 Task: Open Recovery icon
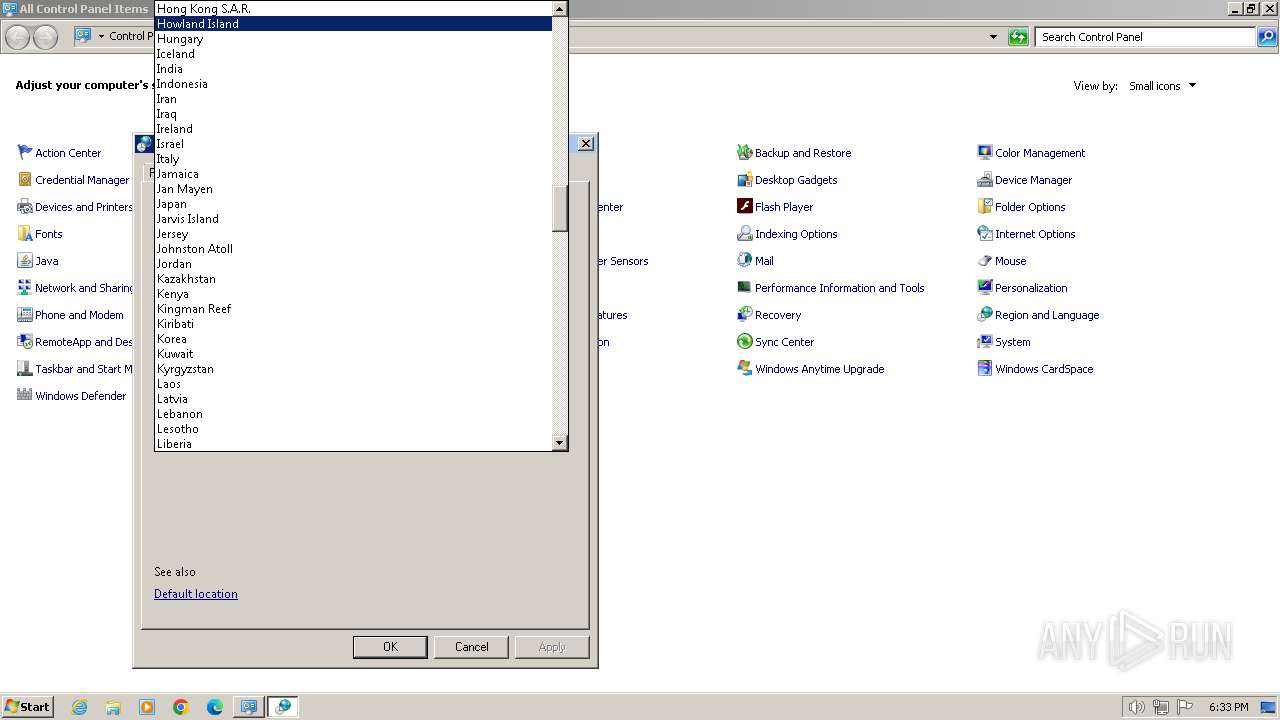tap(744, 315)
